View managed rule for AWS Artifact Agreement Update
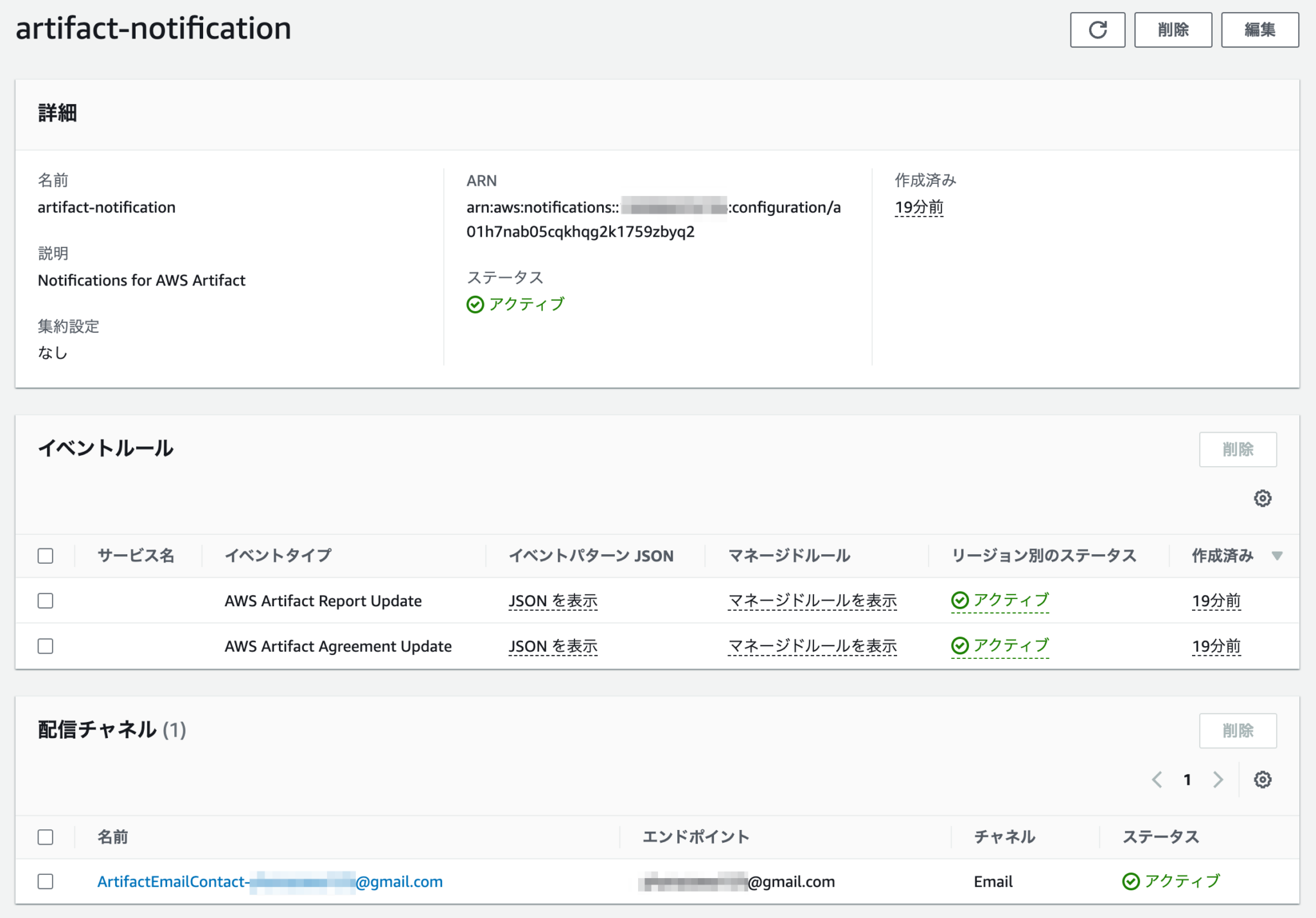The image size is (1316, 918). (x=812, y=646)
